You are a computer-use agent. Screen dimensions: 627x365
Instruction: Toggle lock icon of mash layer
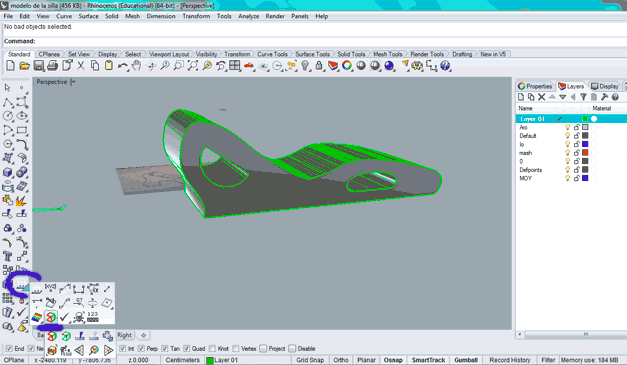[x=576, y=153]
